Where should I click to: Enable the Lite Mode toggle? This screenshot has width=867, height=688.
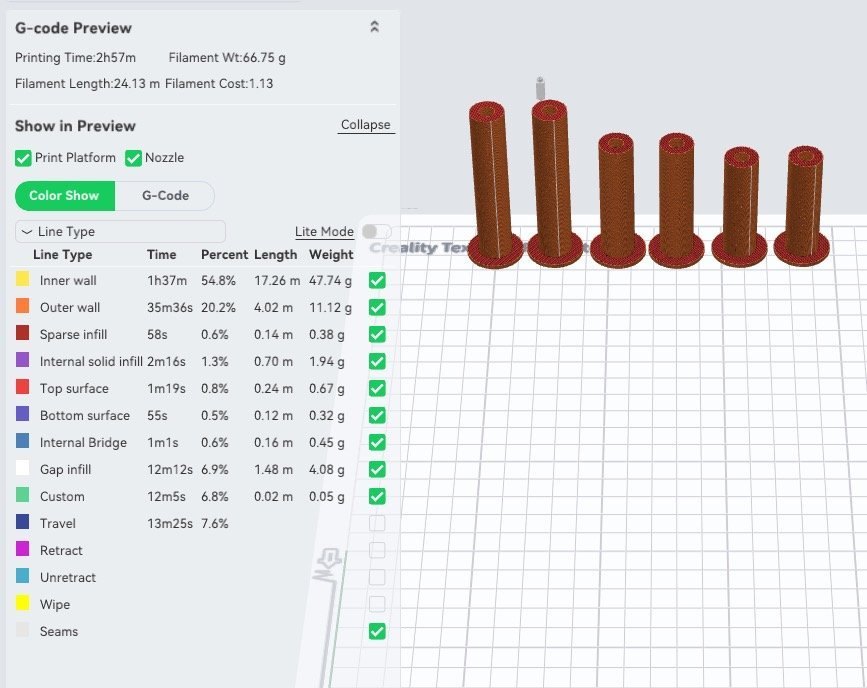pos(376,232)
